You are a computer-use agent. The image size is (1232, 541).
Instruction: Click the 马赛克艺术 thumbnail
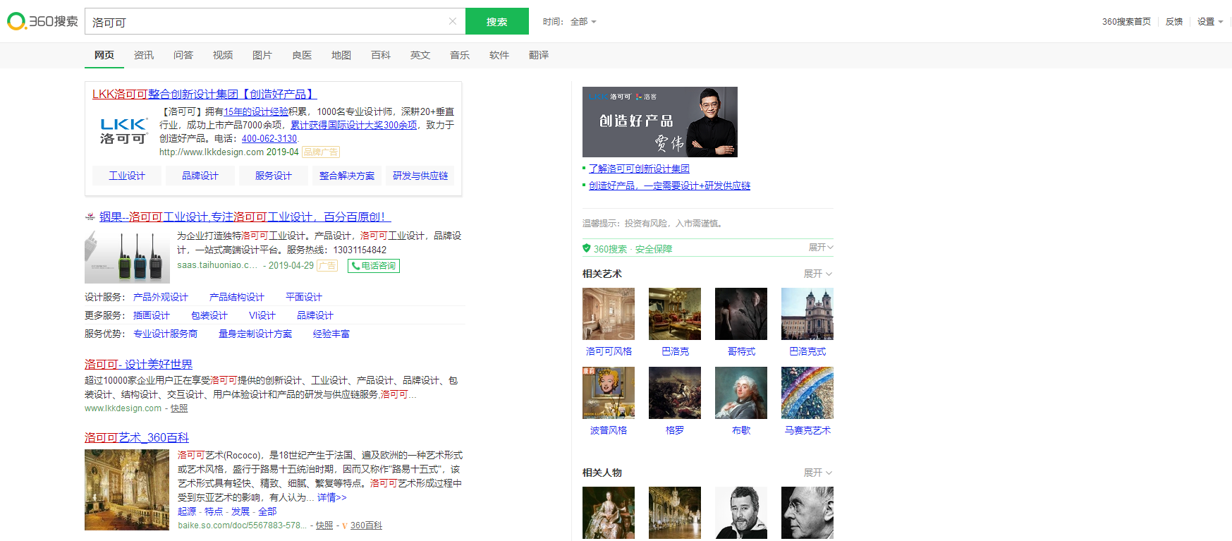click(x=807, y=393)
